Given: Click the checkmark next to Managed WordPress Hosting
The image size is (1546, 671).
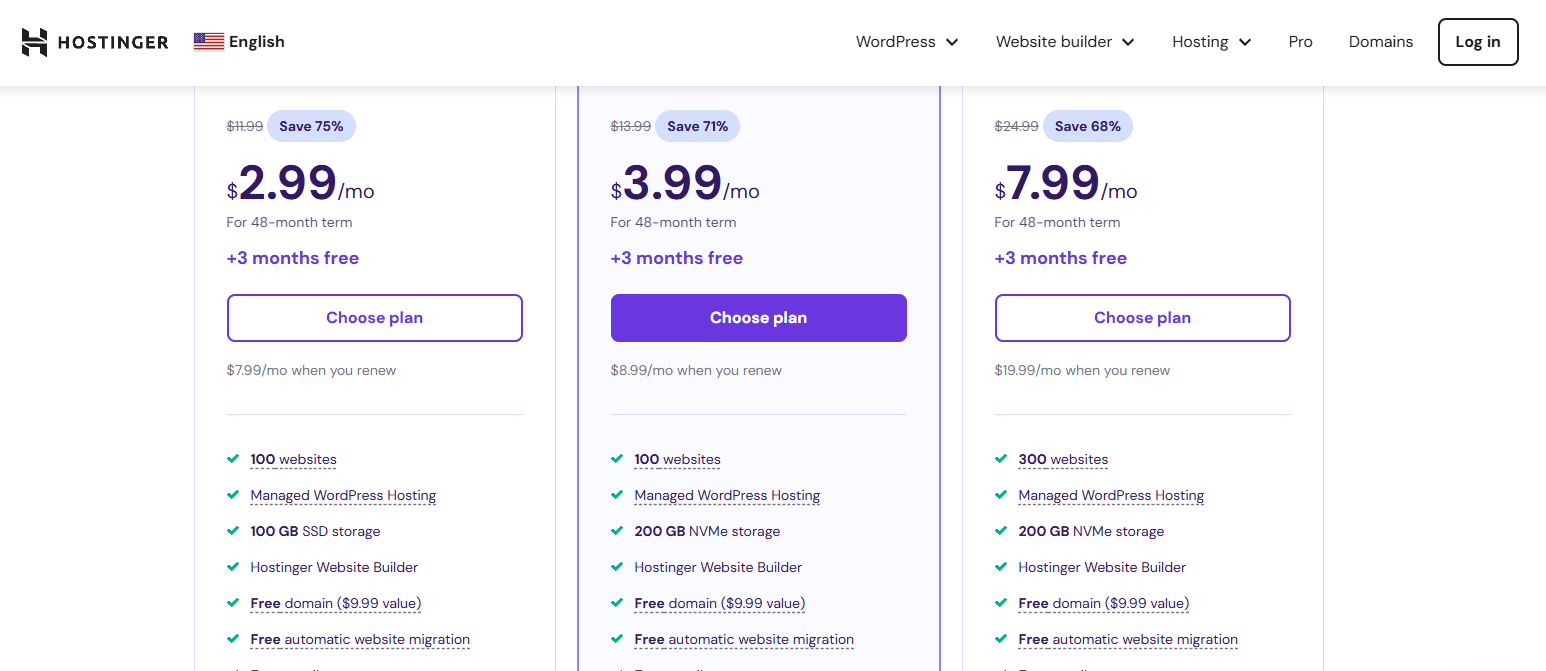Looking at the screenshot, I should tap(232, 495).
